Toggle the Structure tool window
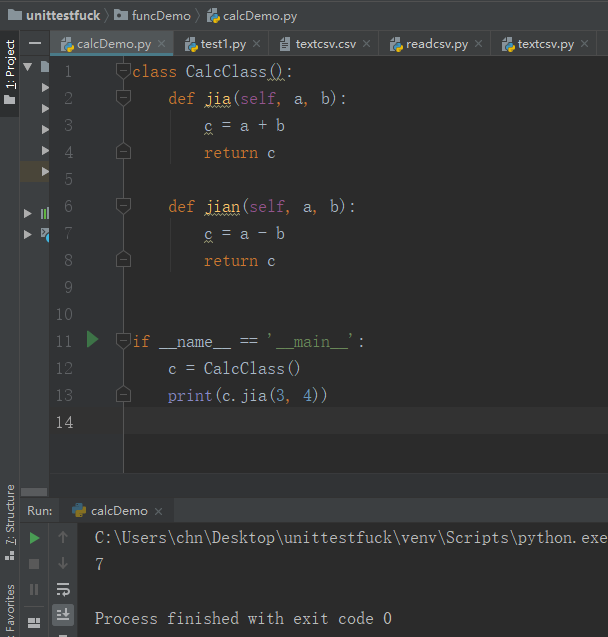Image resolution: width=608 pixels, height=637 pixels. tap(10, 522)
